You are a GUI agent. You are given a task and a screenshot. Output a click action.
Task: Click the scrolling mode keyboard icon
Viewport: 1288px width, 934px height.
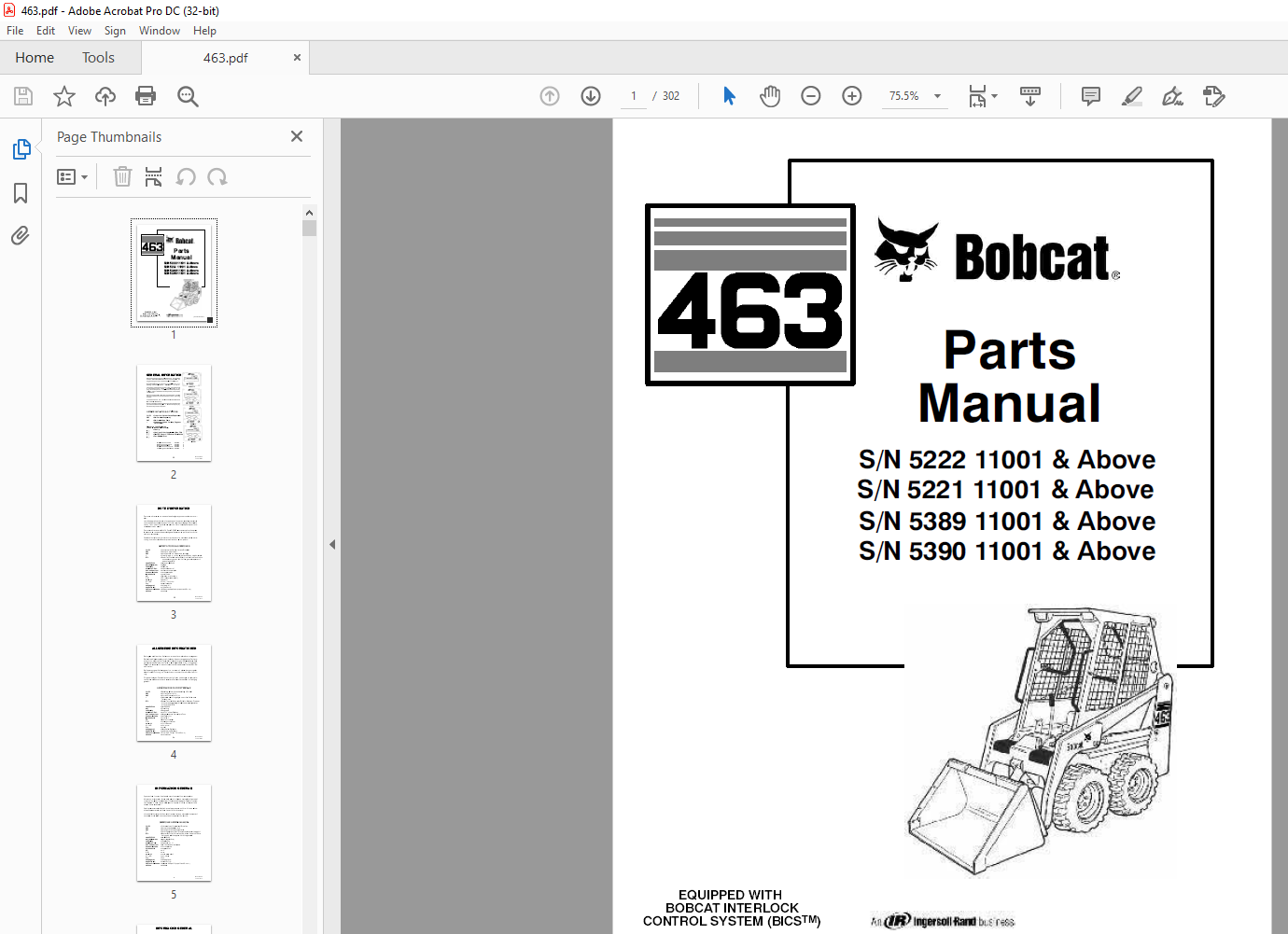tap(1030, 96)
